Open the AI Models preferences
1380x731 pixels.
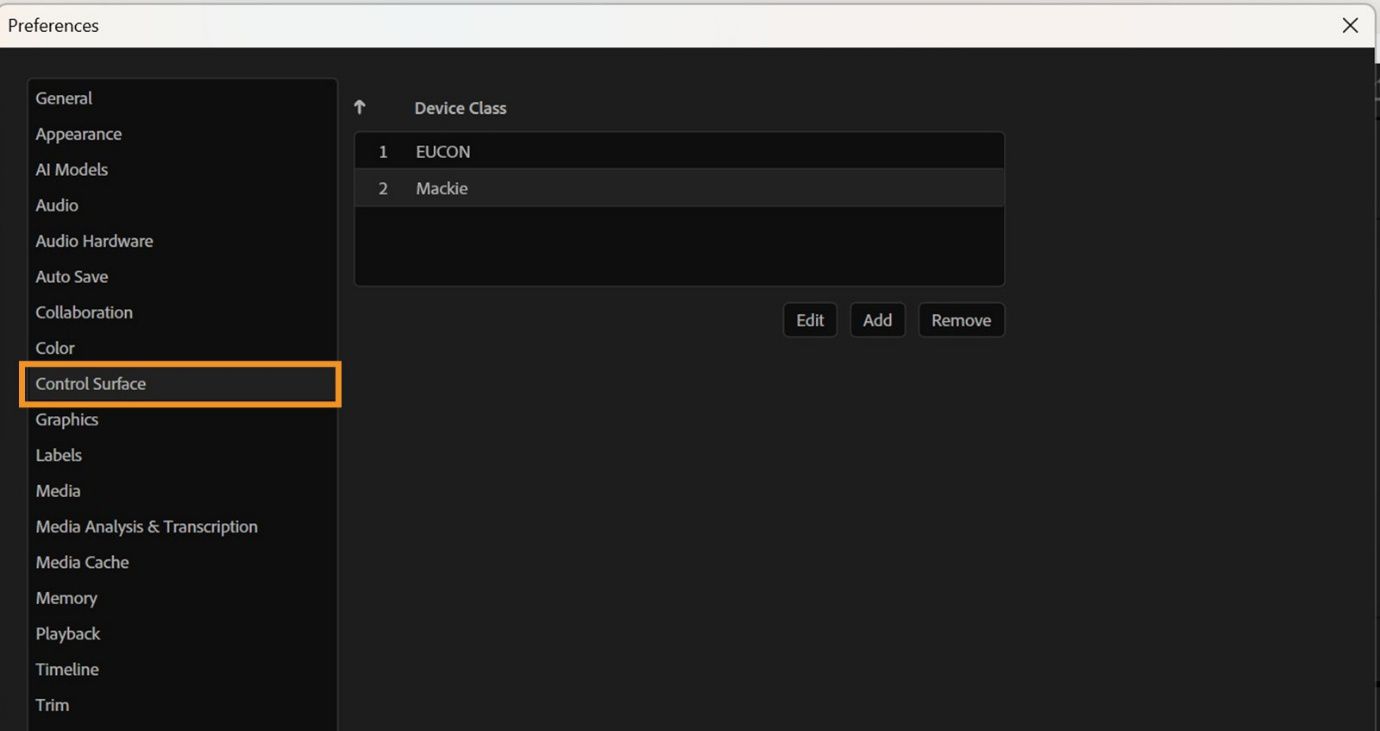pos(71,169)
